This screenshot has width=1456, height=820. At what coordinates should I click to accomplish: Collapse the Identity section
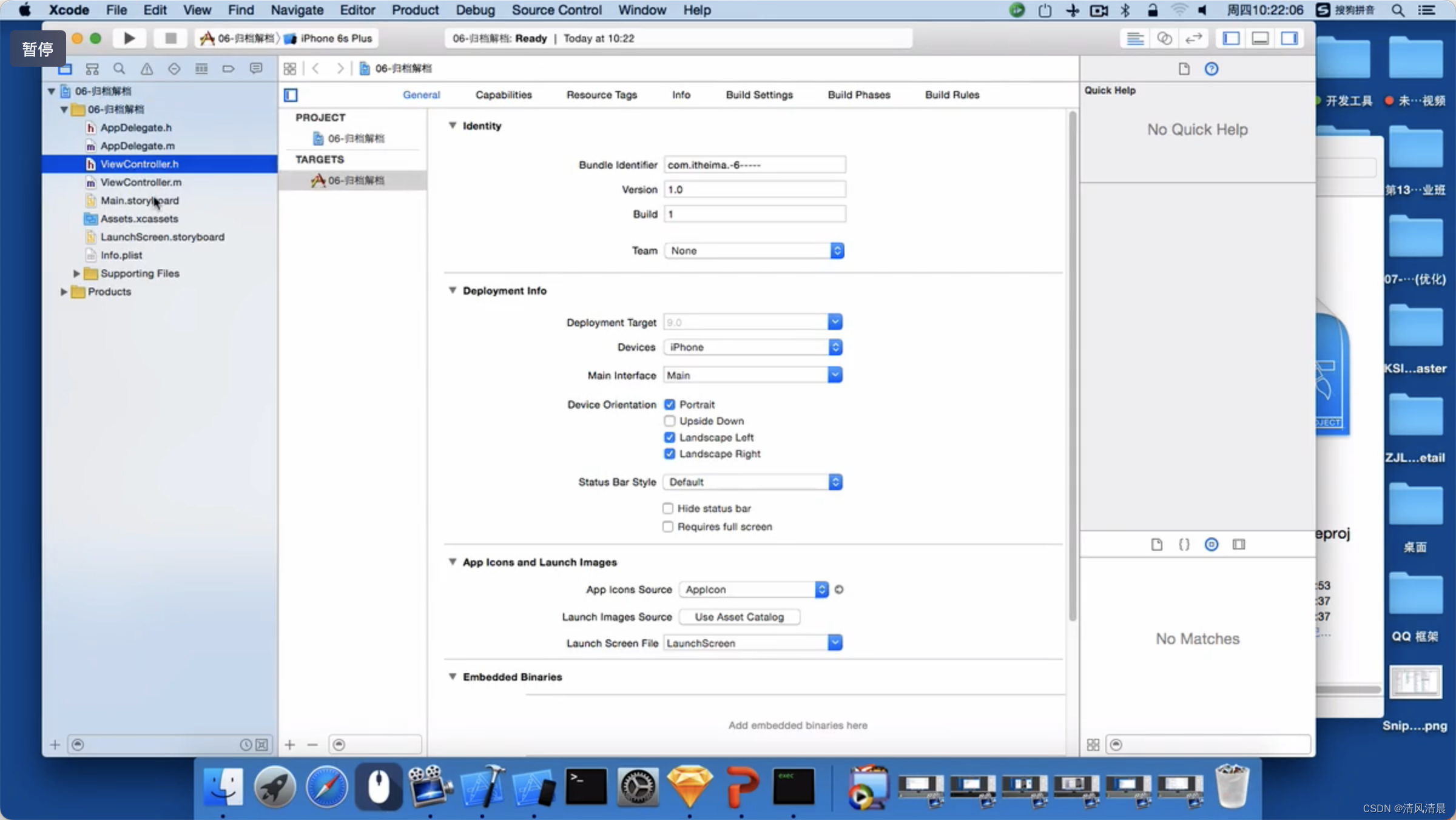453,126
